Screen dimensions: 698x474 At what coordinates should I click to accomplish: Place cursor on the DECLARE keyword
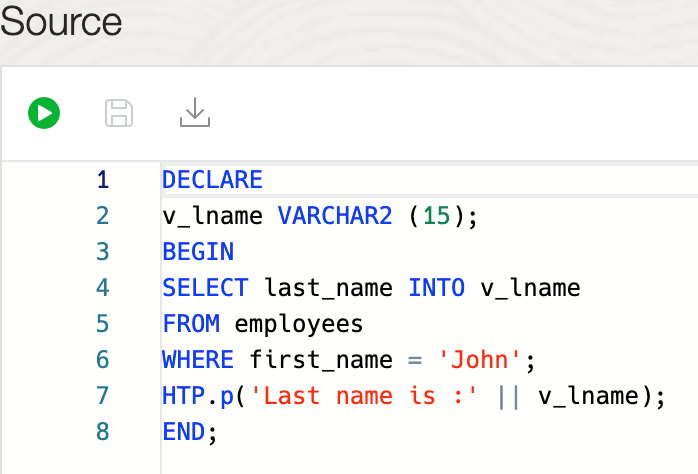pos(212,180)
